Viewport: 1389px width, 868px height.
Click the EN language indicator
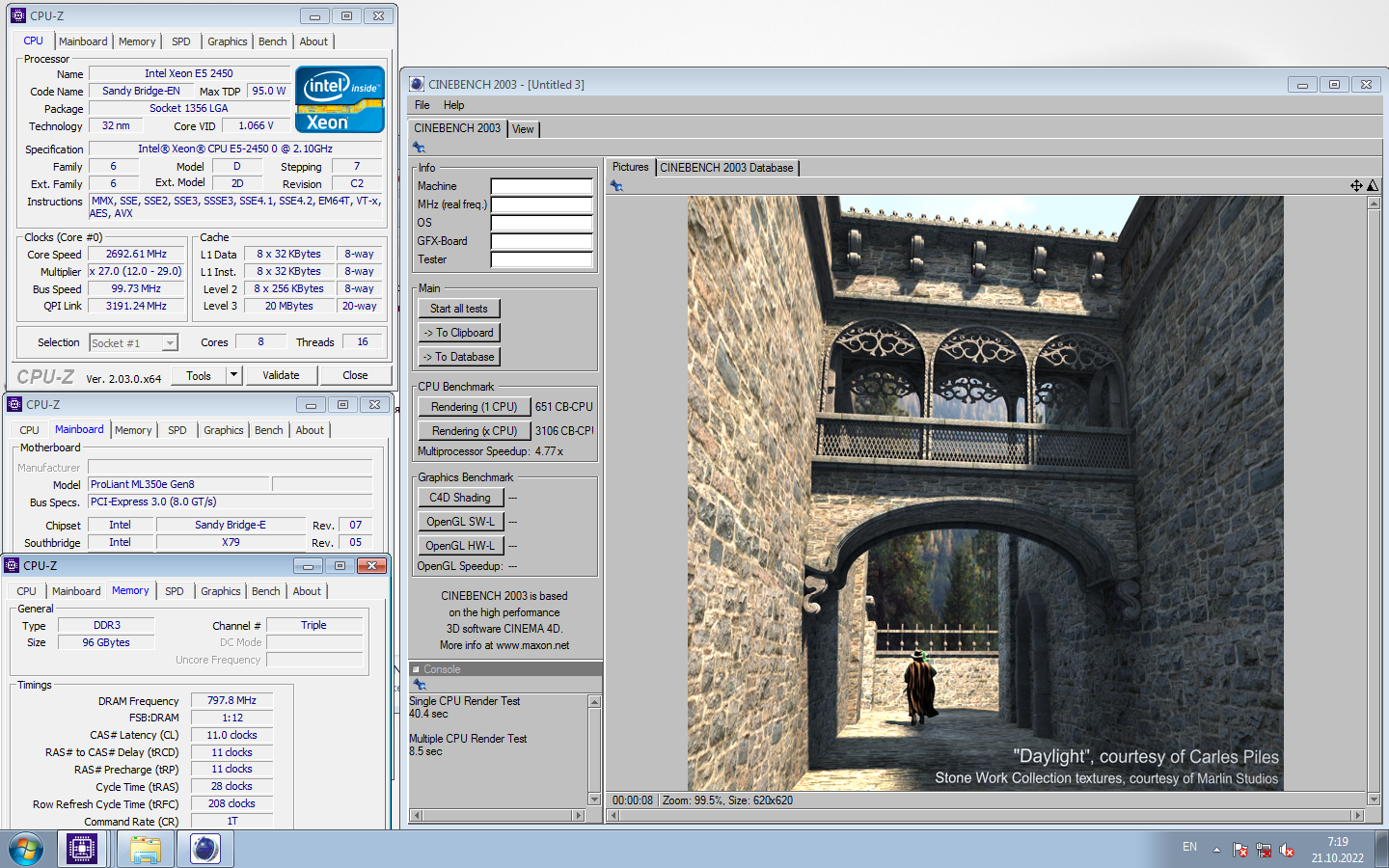pyautogui.click(x=1189, y=847)
